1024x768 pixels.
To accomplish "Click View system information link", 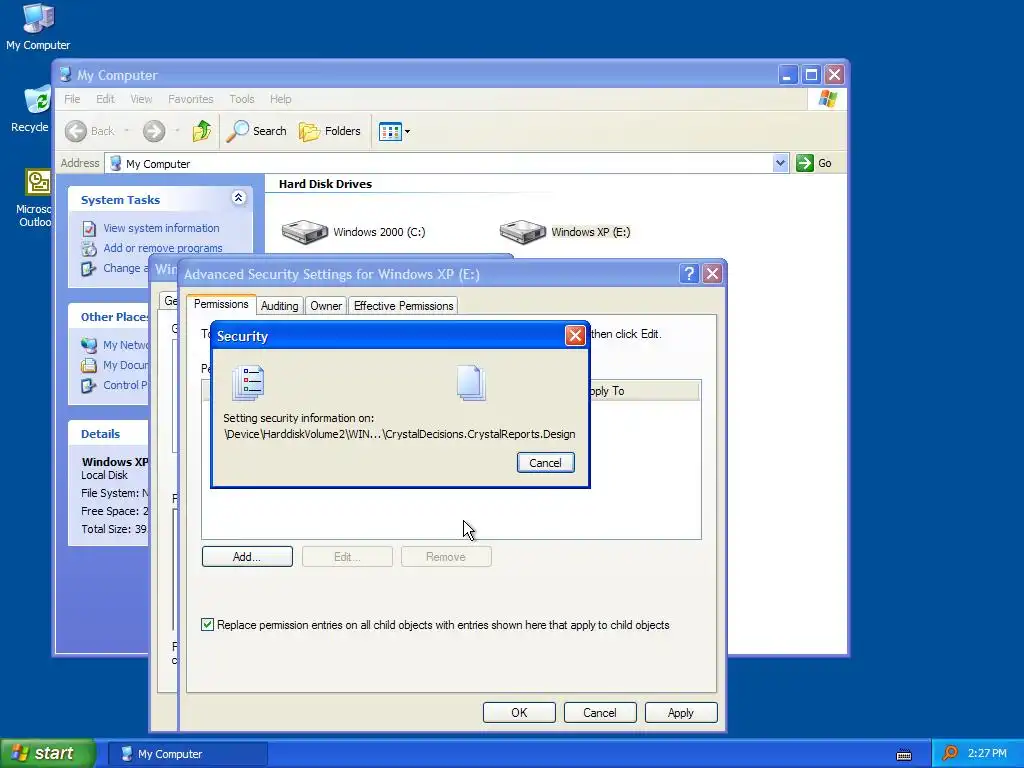I will [161, 228].
